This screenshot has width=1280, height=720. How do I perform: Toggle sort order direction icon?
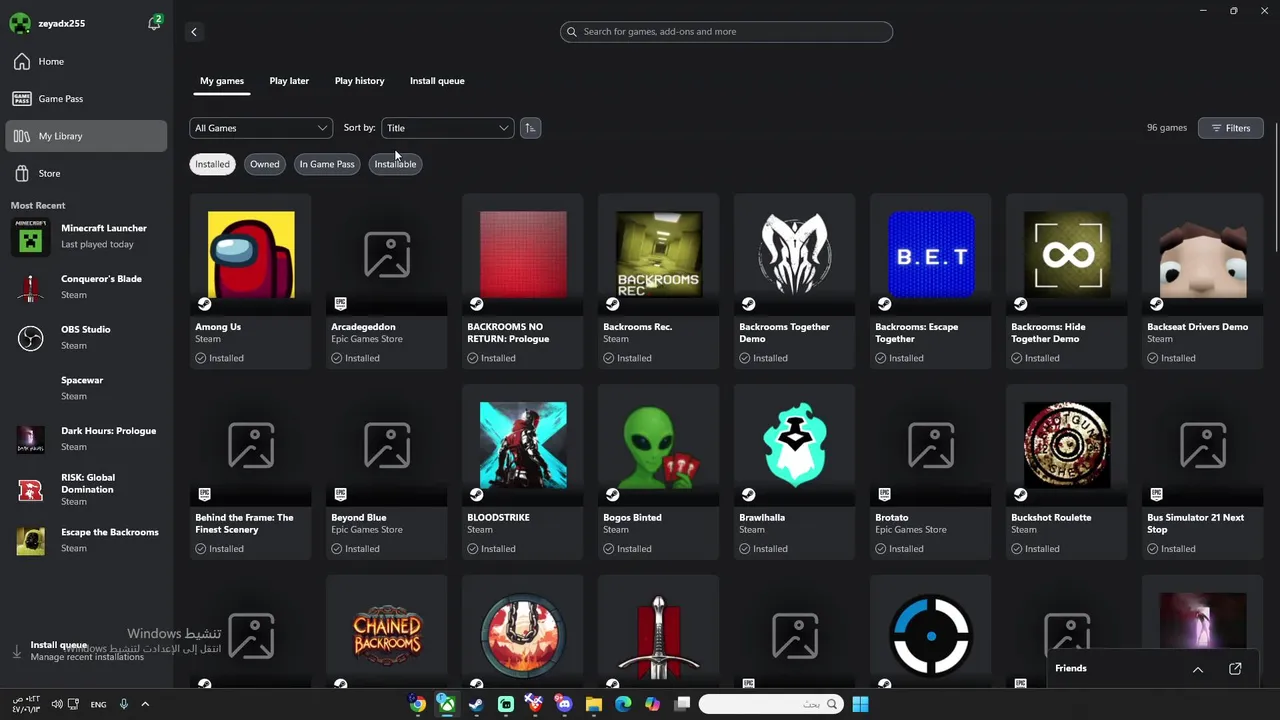pyautogui.click(x=530, y=128)
